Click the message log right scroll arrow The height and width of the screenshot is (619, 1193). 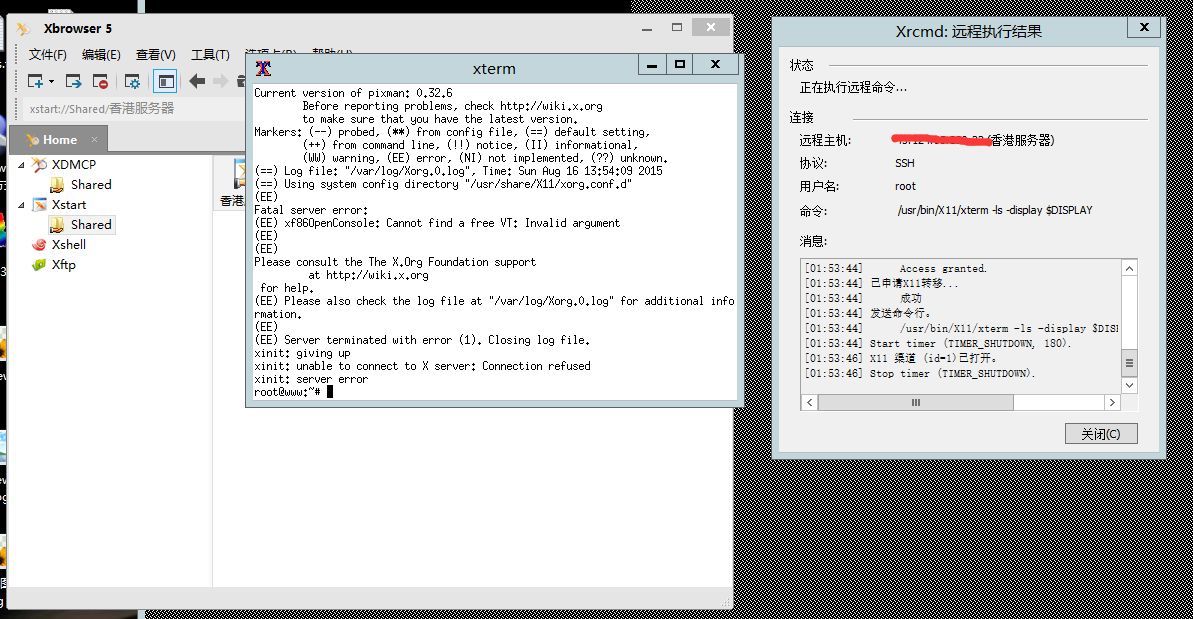(1112, 402)
